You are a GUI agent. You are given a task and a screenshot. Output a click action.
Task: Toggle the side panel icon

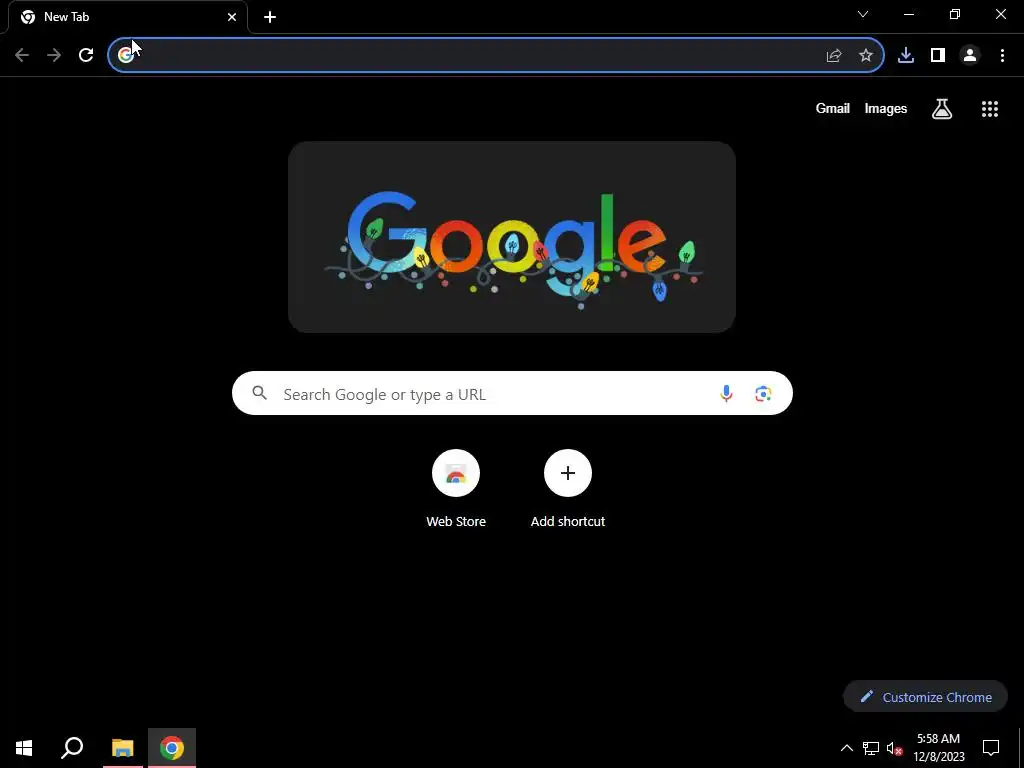click(x=938, y=56)
